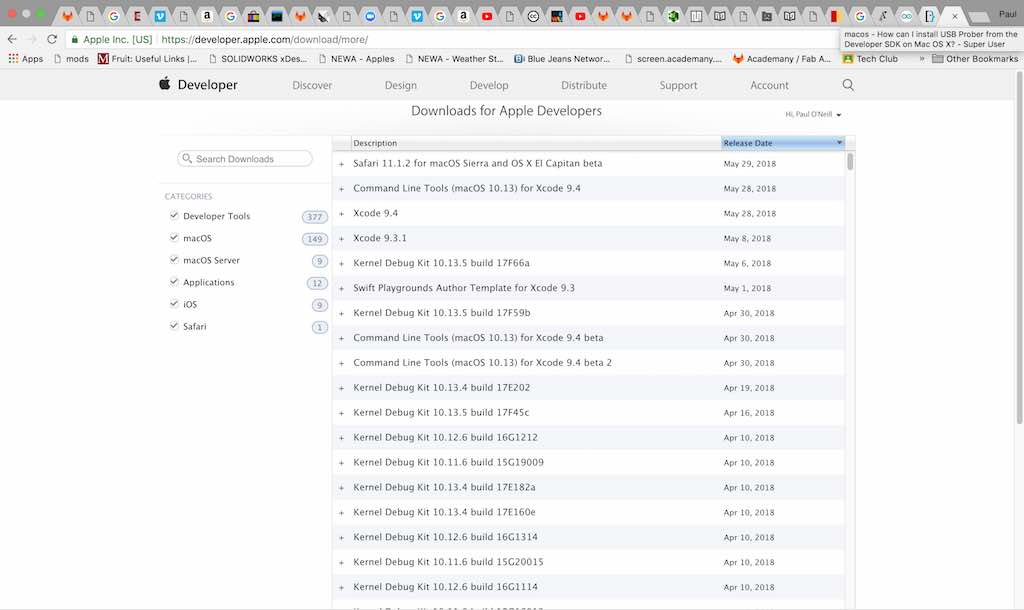Image resolution: width=1024 pixels, height=610 pixels.
Task: Click the browser address bar URL
Action: coord(264,39)
